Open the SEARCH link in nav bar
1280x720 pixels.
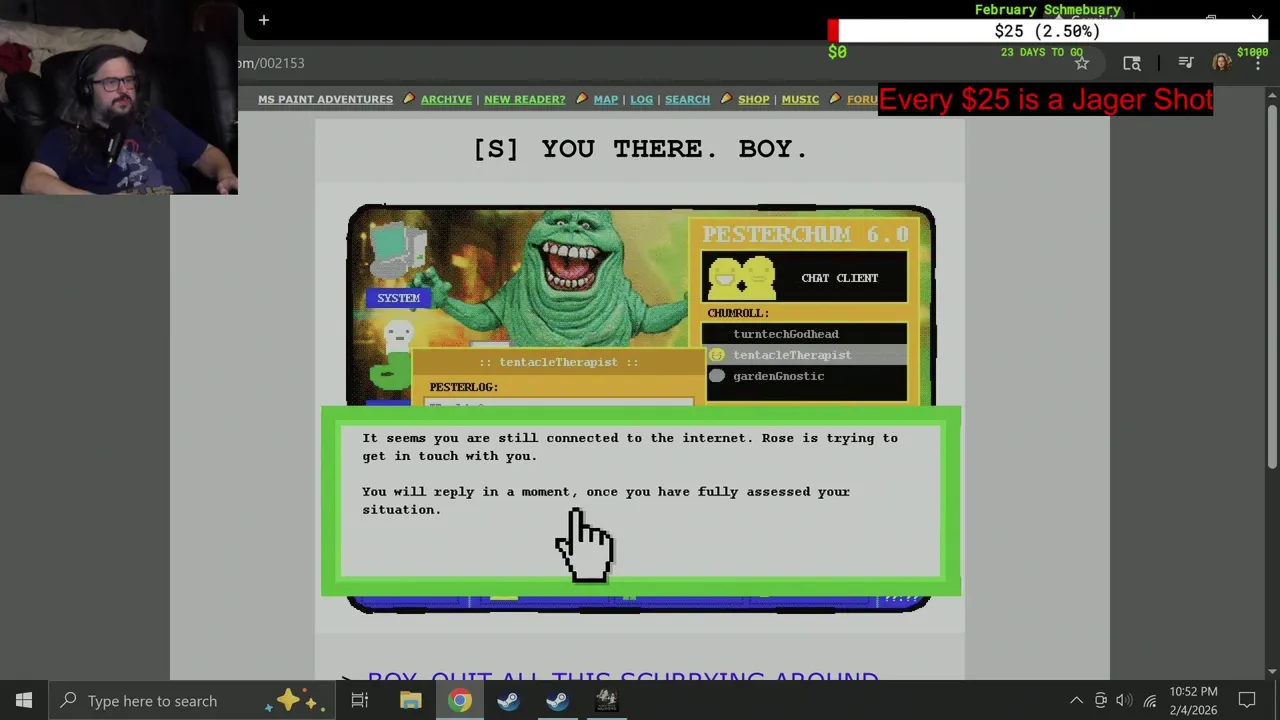point(687,99)
